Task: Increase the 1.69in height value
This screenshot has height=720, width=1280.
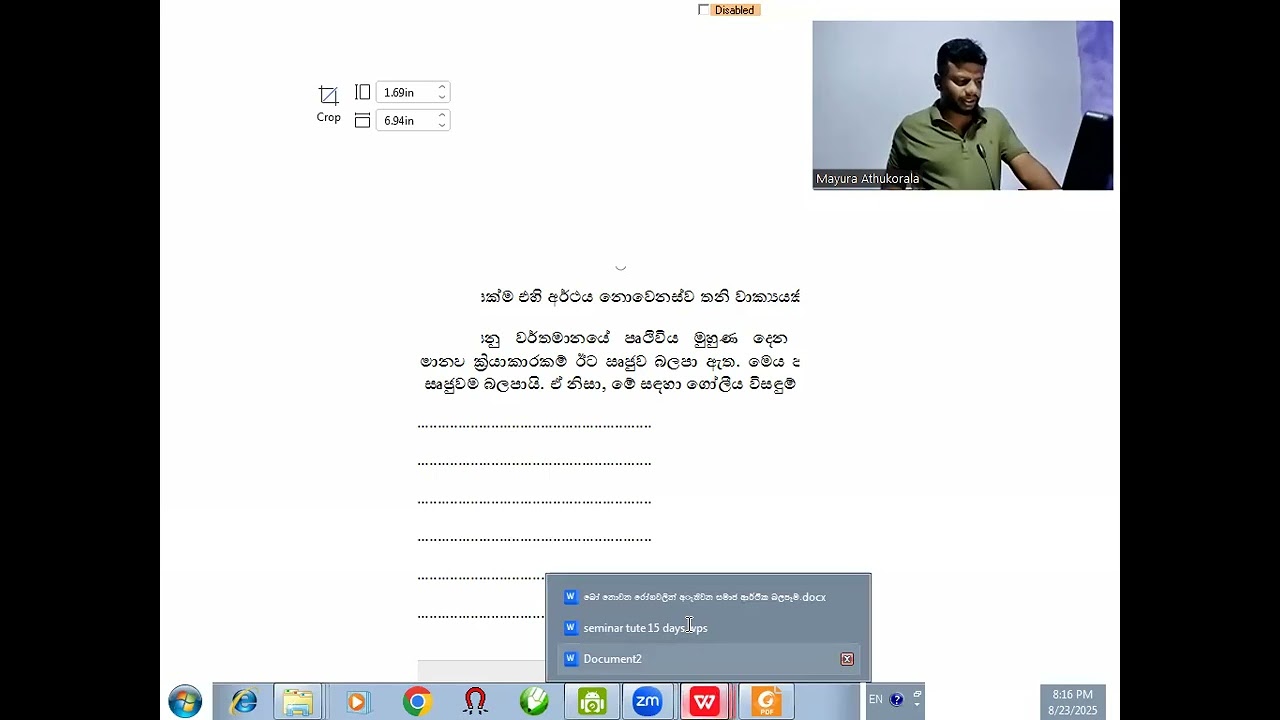Action: pos(442,87)
